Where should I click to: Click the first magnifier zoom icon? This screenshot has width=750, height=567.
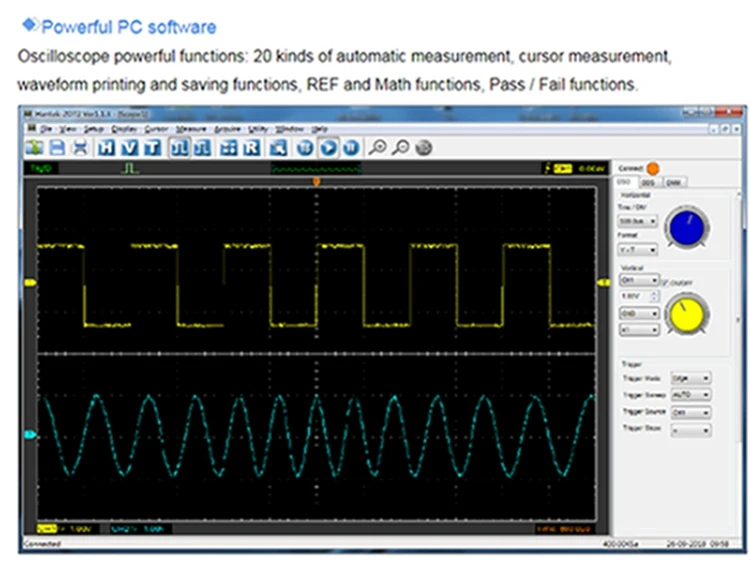point(377,147)
